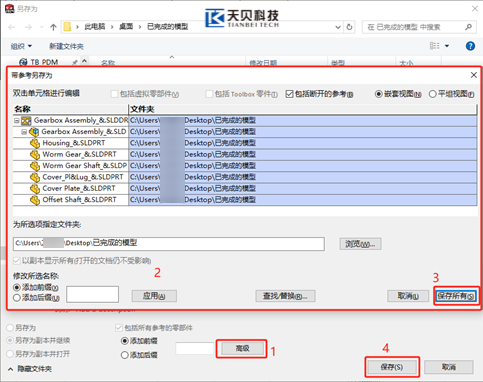483x382 pixels.
Task: Click the yellow folder icon in address bar
Action: click(67, 27)
